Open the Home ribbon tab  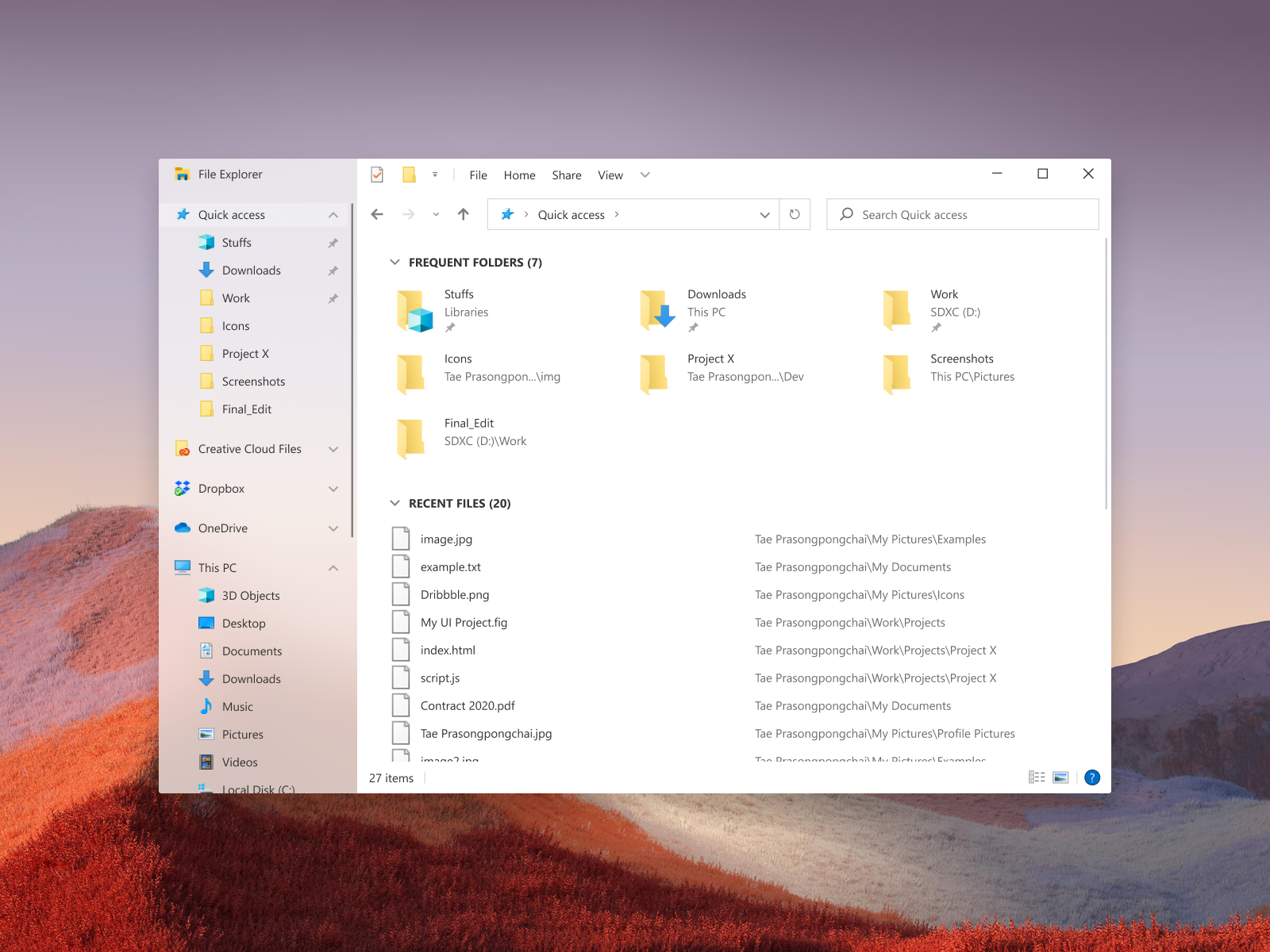[x=519, y=175]
